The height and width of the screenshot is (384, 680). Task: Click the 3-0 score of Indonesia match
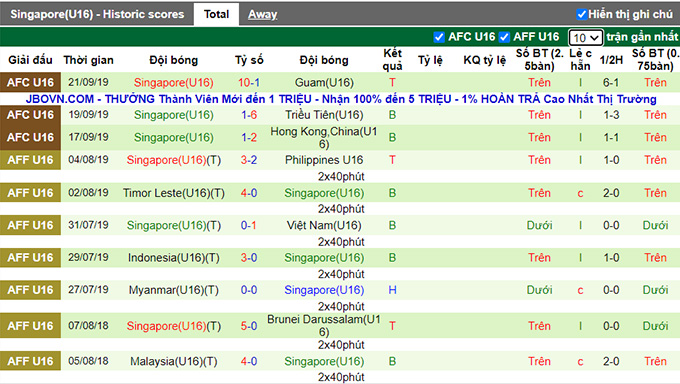pos(249,258)
